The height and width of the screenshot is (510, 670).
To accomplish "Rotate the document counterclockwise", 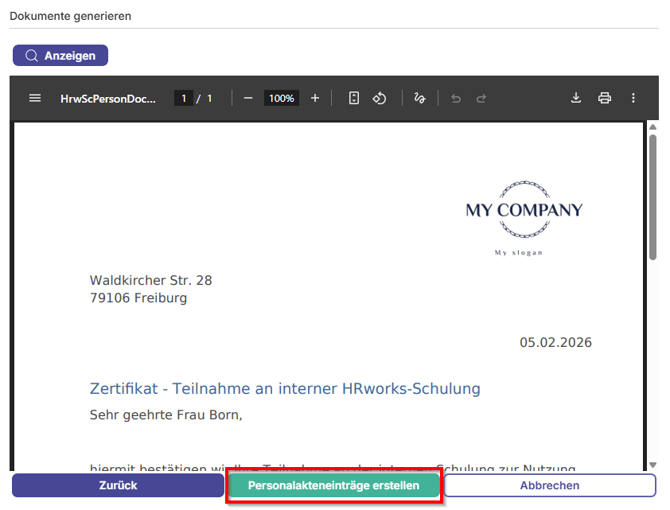I will pyautogui.click(x=380, y=98).
